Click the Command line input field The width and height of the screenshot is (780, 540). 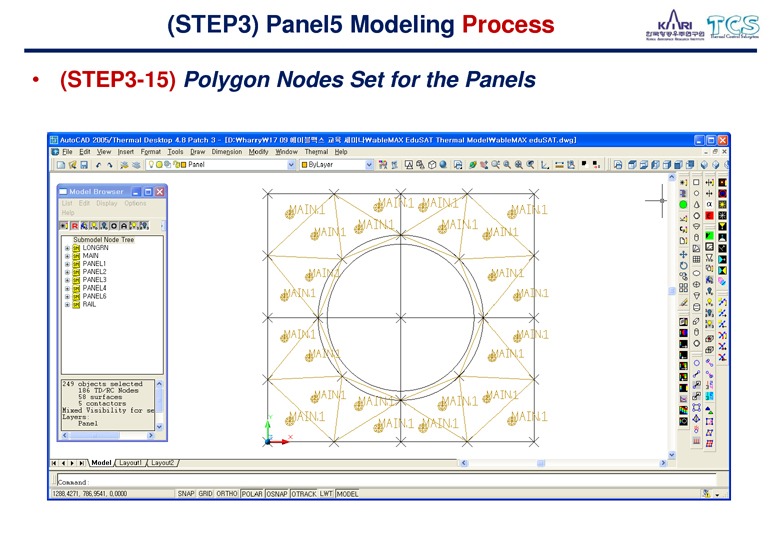pos(388,482)
